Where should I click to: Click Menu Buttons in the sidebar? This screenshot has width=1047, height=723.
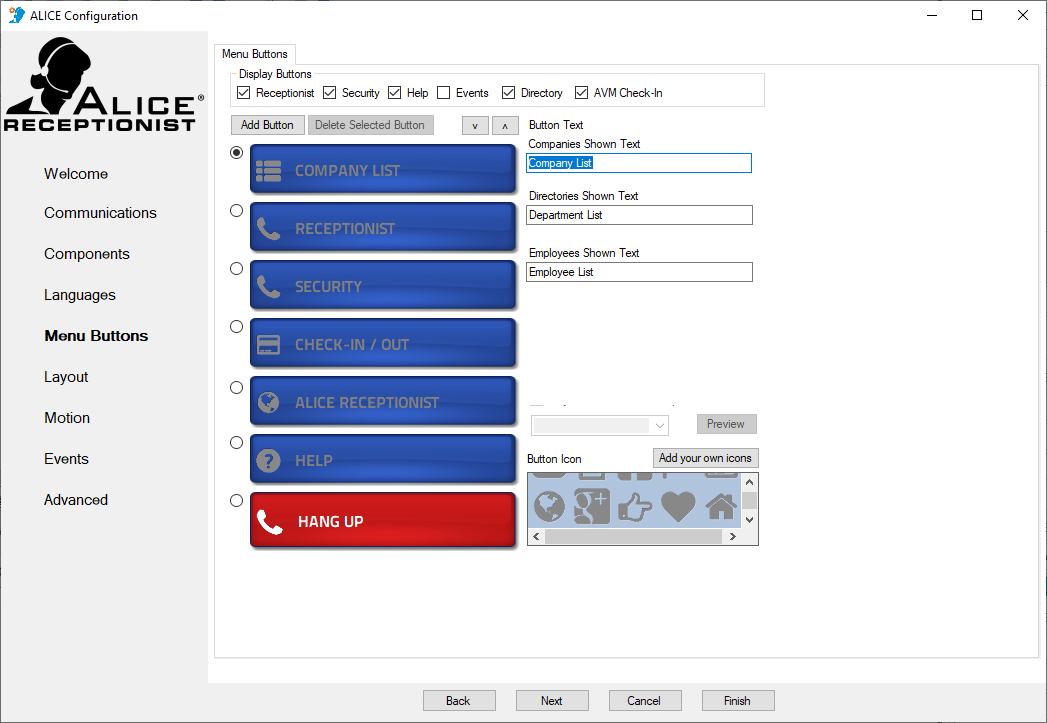96,336
